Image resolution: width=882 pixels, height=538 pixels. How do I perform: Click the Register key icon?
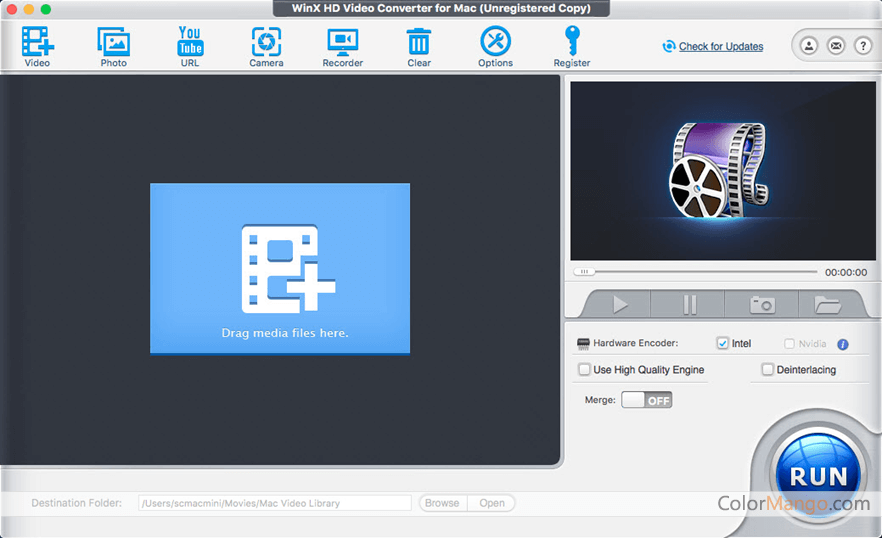tap(572, 47)
